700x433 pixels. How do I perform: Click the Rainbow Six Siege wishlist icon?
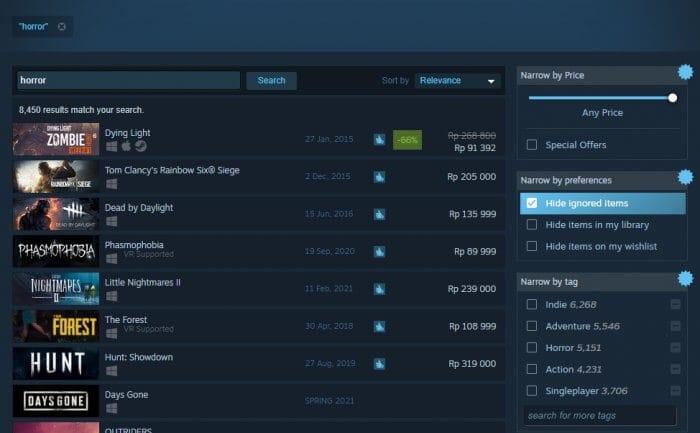point(379,177)
